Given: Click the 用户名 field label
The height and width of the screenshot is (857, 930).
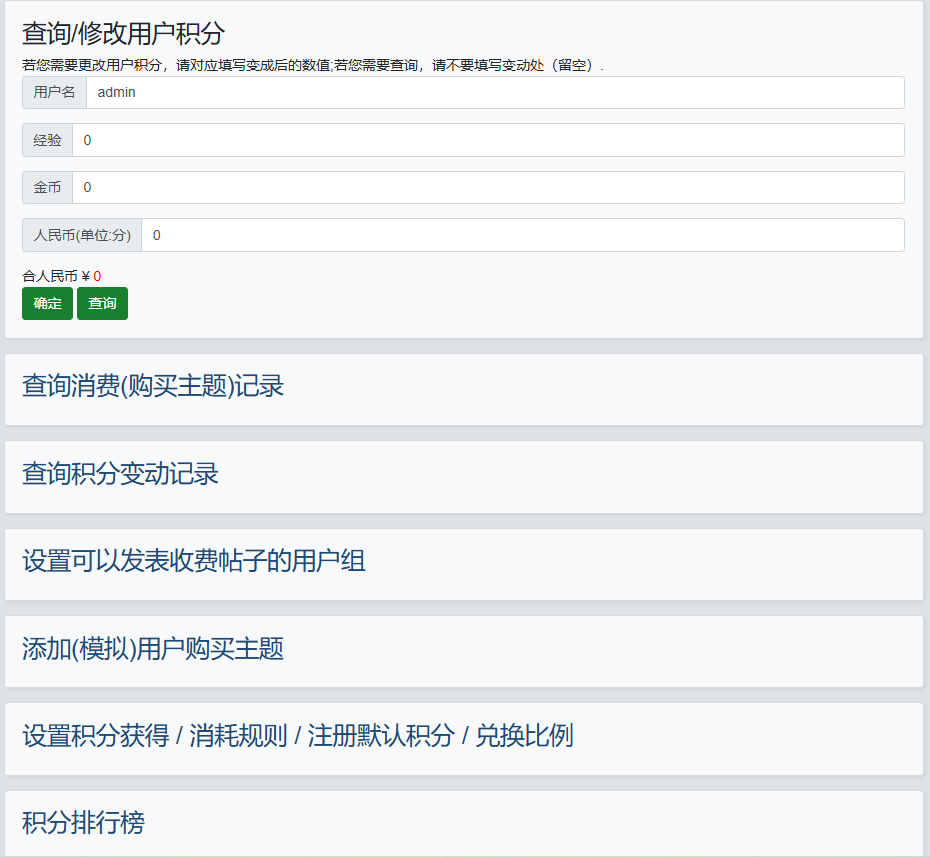Looking at the screenshot, I should click(54, 93).
